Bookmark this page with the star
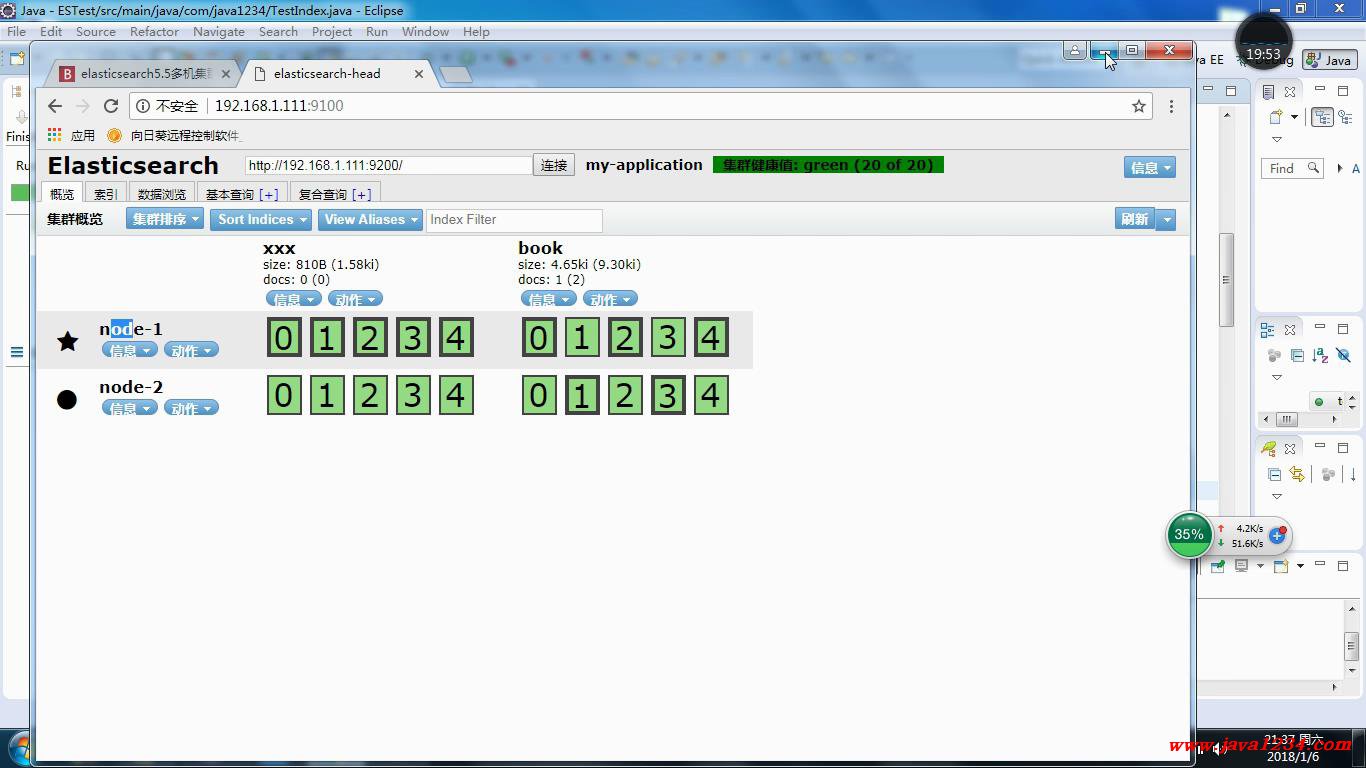This screenshot has width=1366, height=768. point(1138,106)
